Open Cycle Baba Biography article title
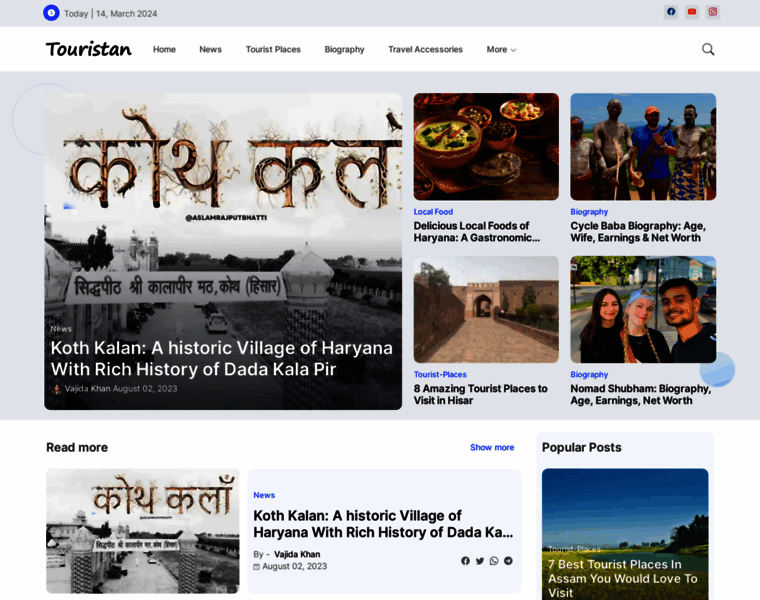This screenshot has width=760, height=600. (638, 232)
